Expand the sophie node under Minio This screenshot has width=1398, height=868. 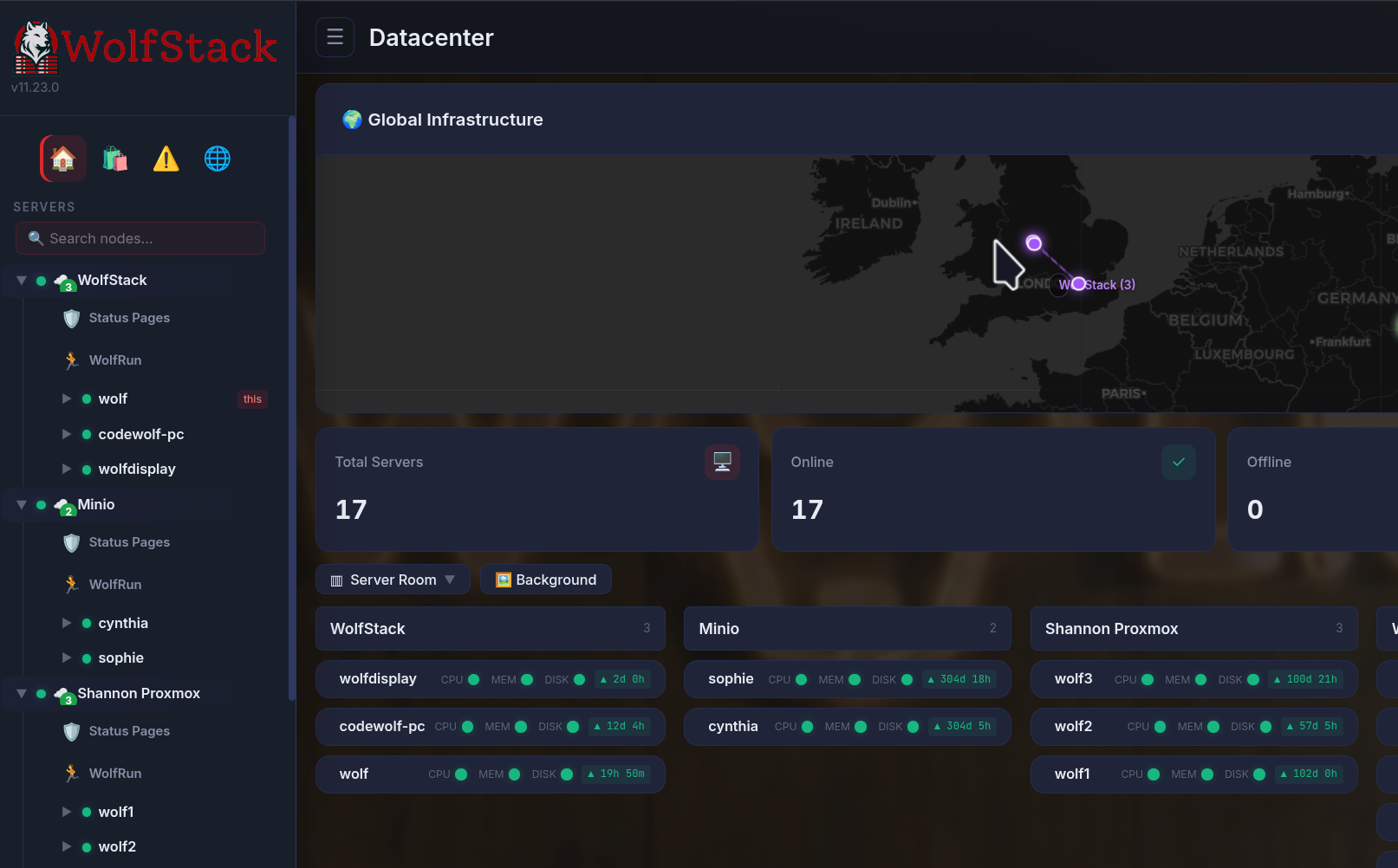(x=67, y=657)
